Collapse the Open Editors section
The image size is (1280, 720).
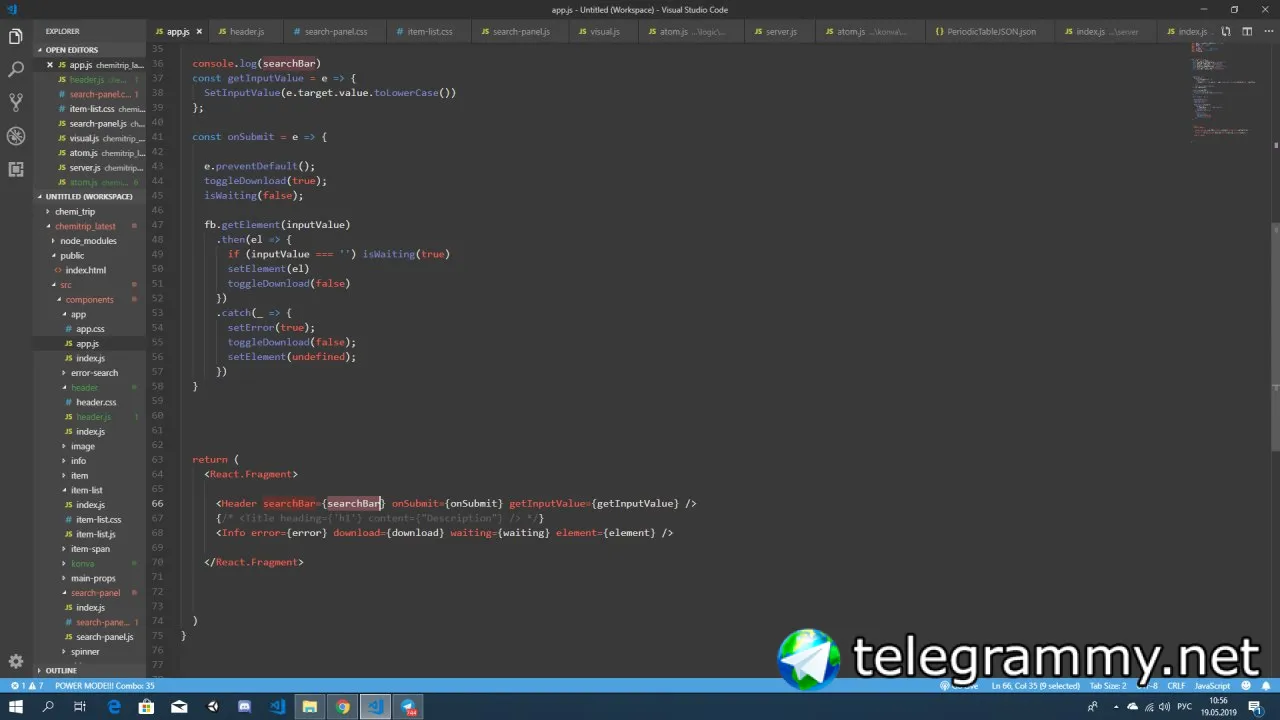click(91, 50)
